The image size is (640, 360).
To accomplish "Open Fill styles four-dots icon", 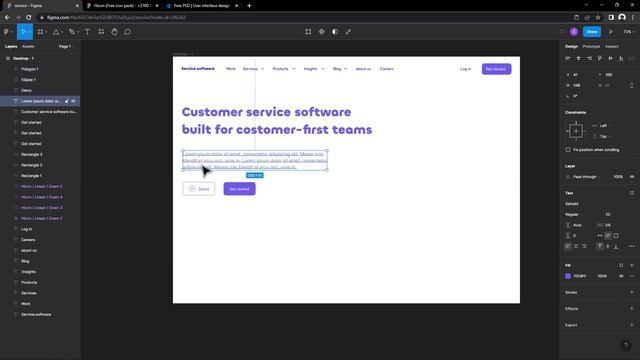I will coord(621,265).
